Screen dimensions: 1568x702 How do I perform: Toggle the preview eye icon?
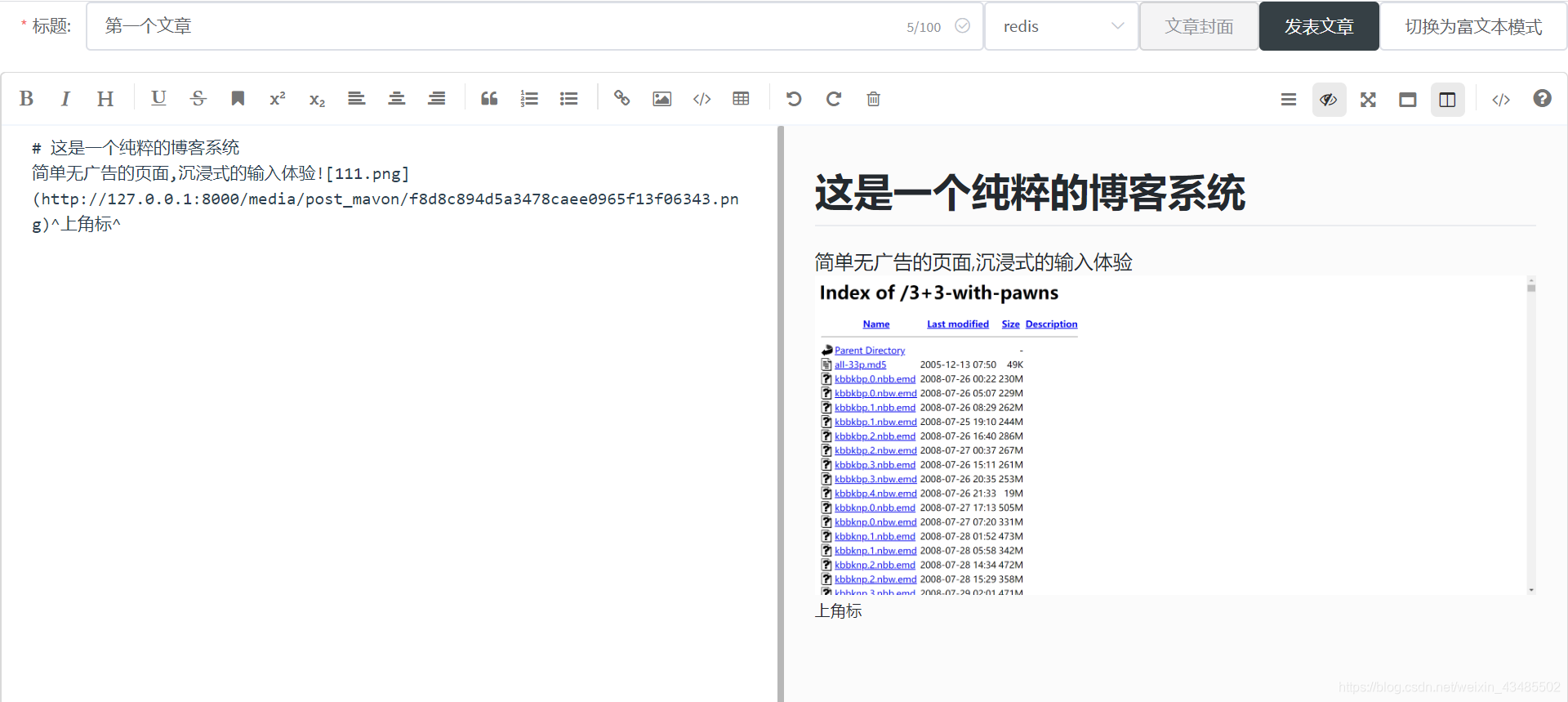(x=1330, y=100)
